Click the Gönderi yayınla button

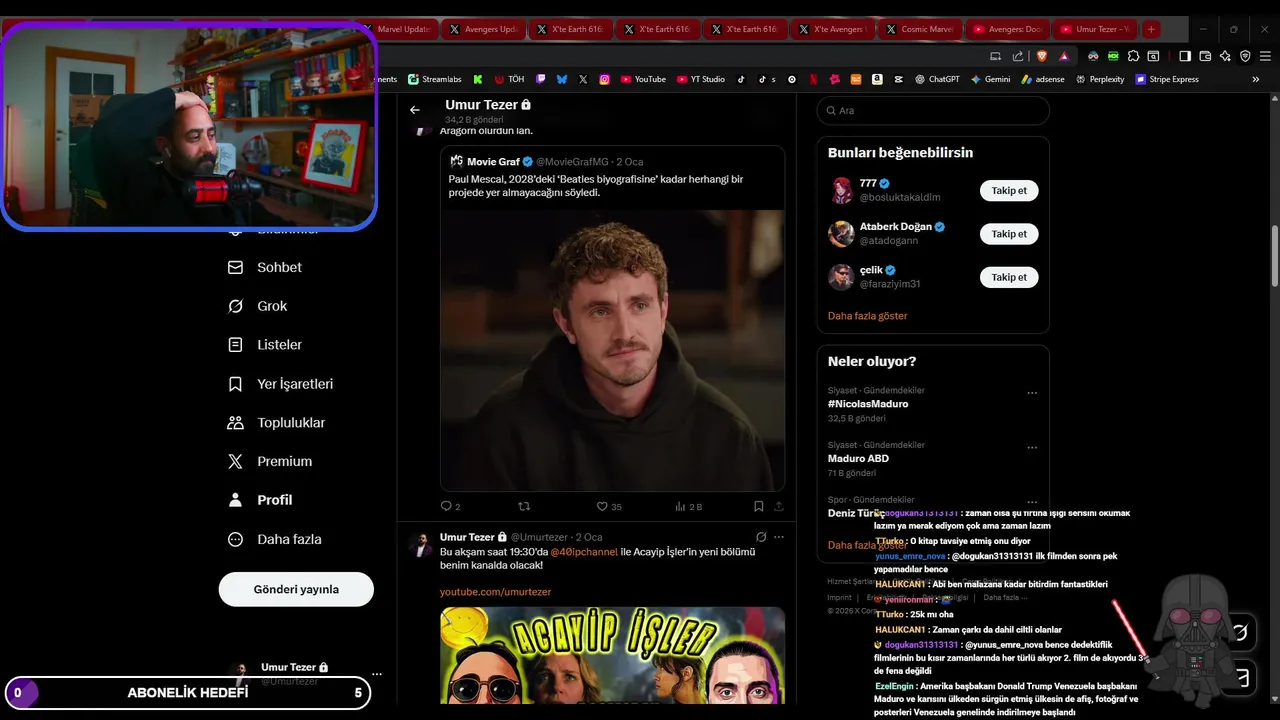(x=296, y=589)
